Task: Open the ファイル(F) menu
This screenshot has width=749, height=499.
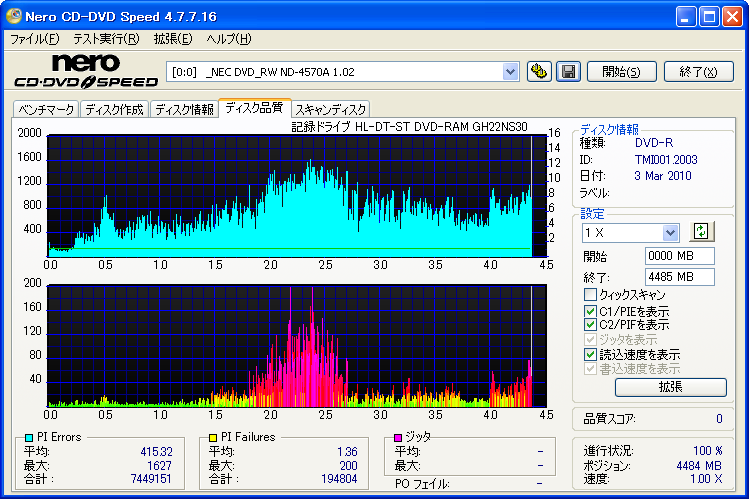Action: [x=34, y=39]
